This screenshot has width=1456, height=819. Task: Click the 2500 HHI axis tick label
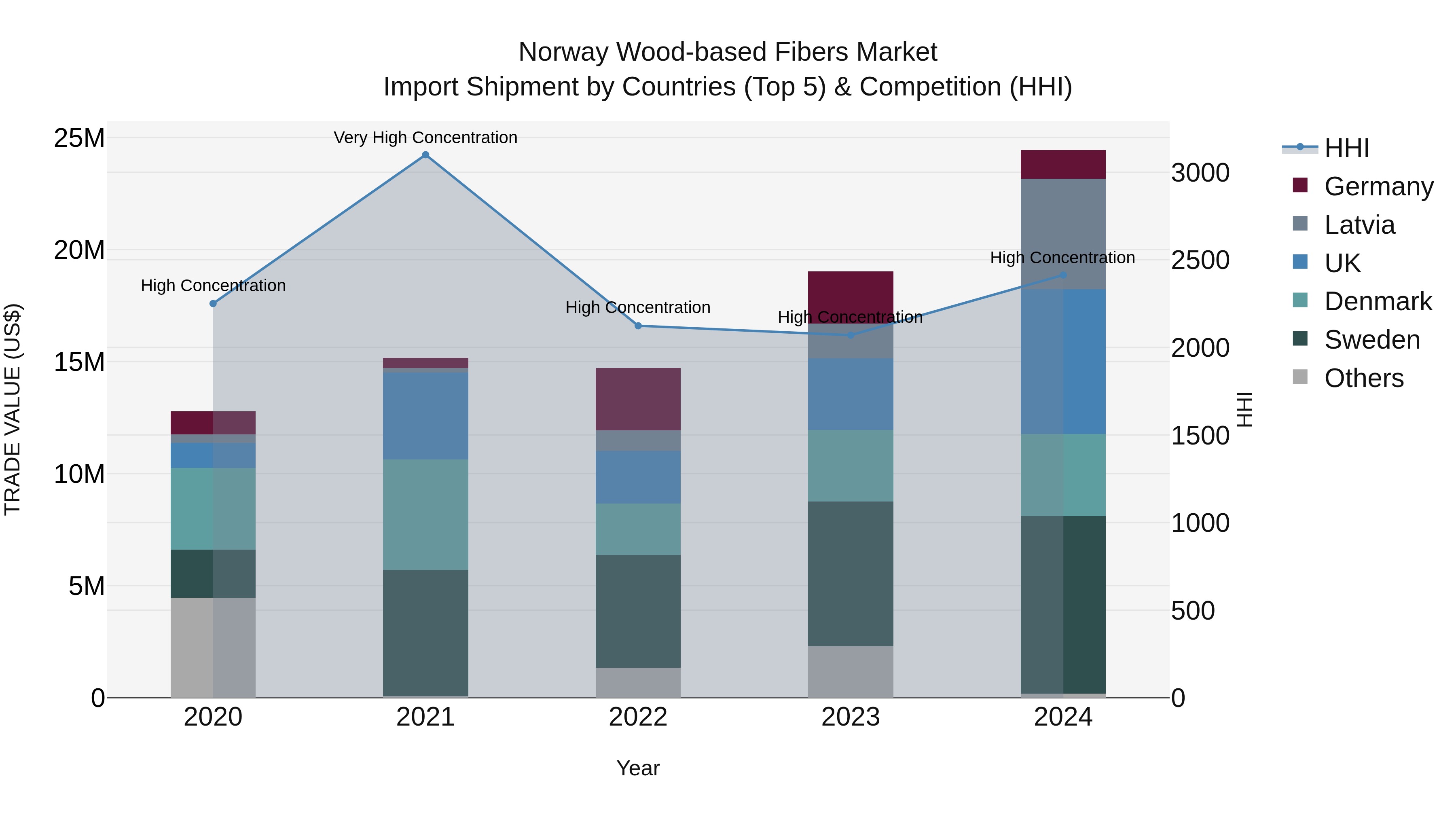(x=1200, y=260)
